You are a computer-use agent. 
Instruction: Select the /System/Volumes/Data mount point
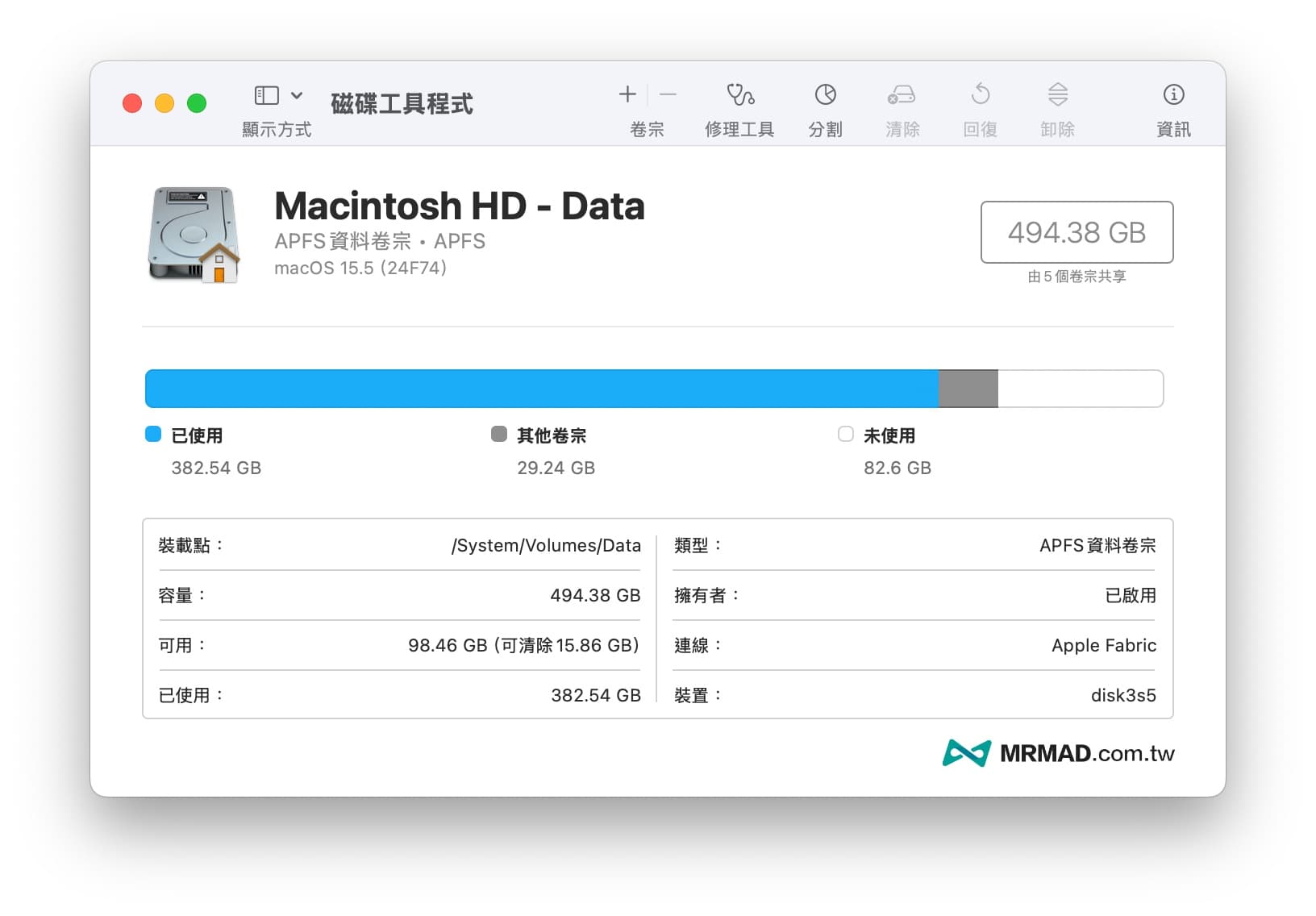coord(546,546)
